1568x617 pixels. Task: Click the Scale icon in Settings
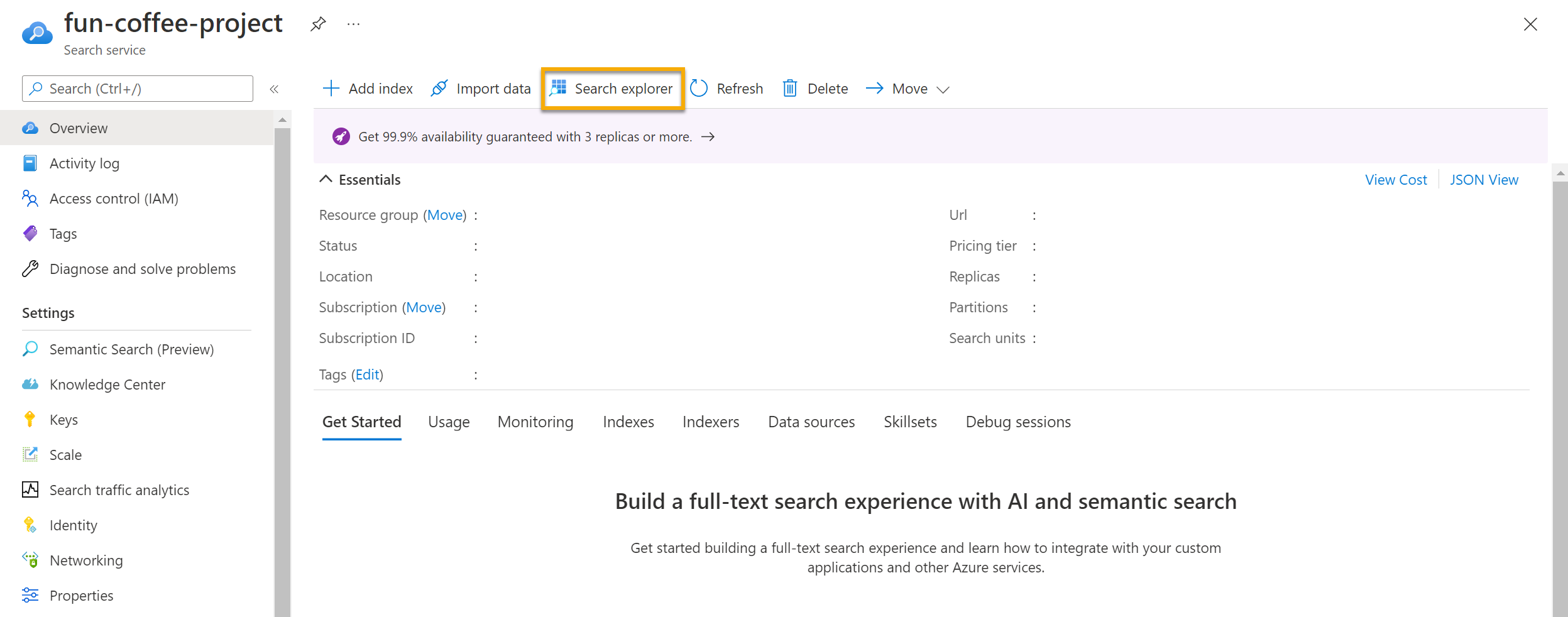30,455
